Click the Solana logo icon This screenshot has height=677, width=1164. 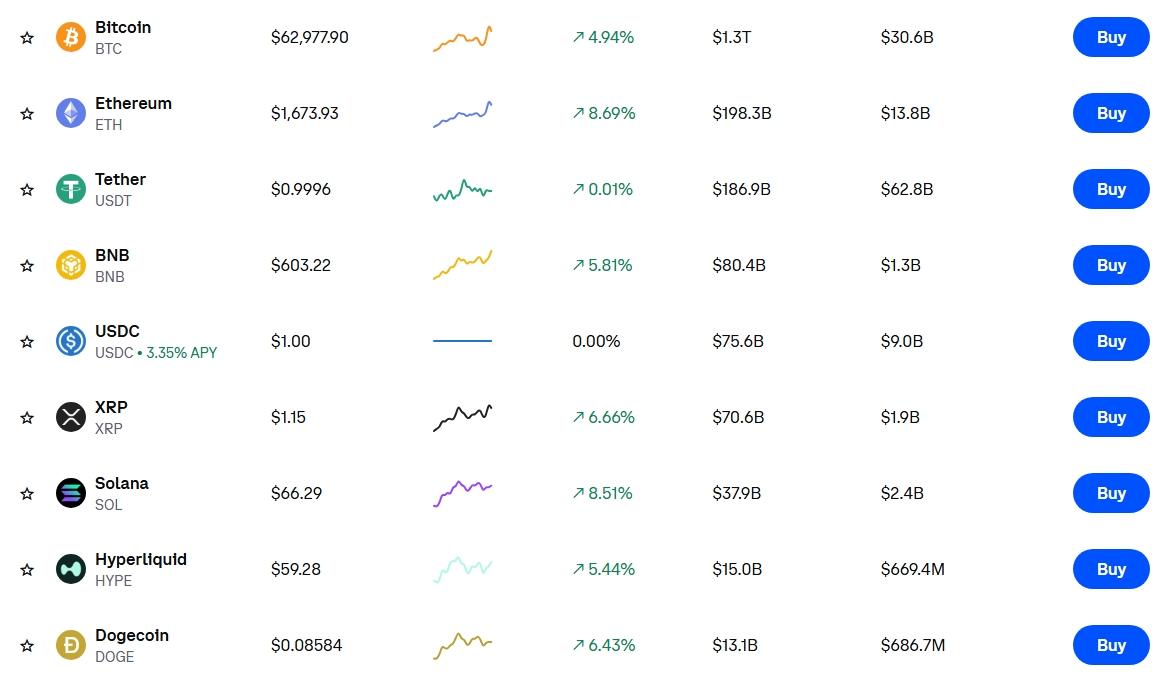(x=71, y=493)
